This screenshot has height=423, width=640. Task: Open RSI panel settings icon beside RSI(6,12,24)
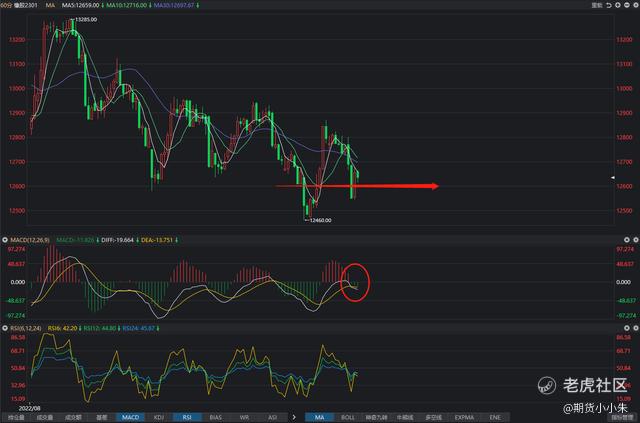tap(5, 328)
